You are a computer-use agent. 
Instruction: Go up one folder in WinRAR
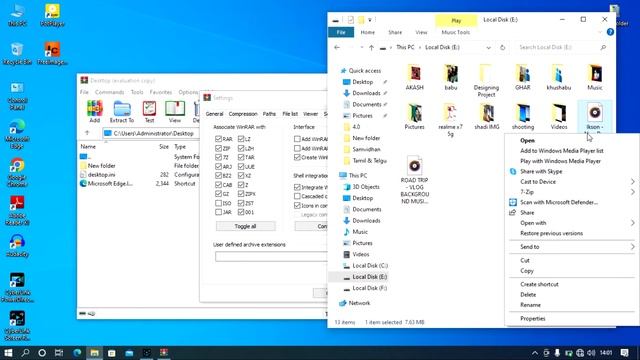point(87,133)
